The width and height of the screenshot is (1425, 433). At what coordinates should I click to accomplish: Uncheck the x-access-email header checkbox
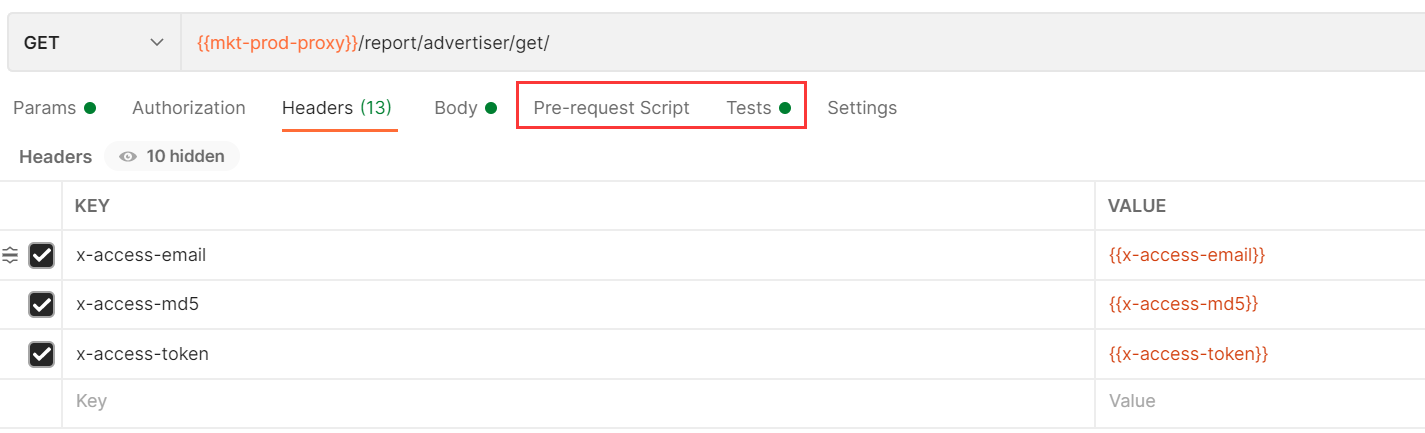(x=41, y=255)
